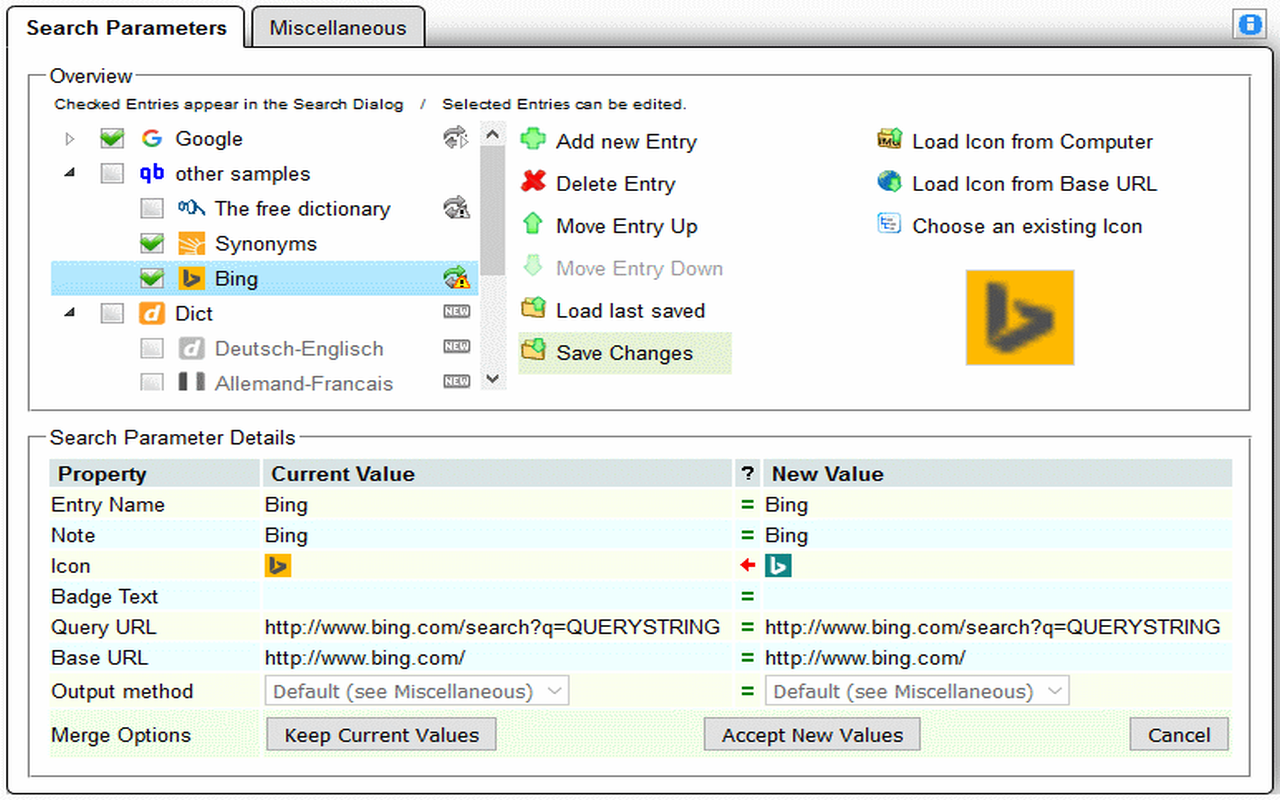Click Load last saved
Viewport: 1280px width, 800px height.
pyautogui.click(x=630, y=311)
